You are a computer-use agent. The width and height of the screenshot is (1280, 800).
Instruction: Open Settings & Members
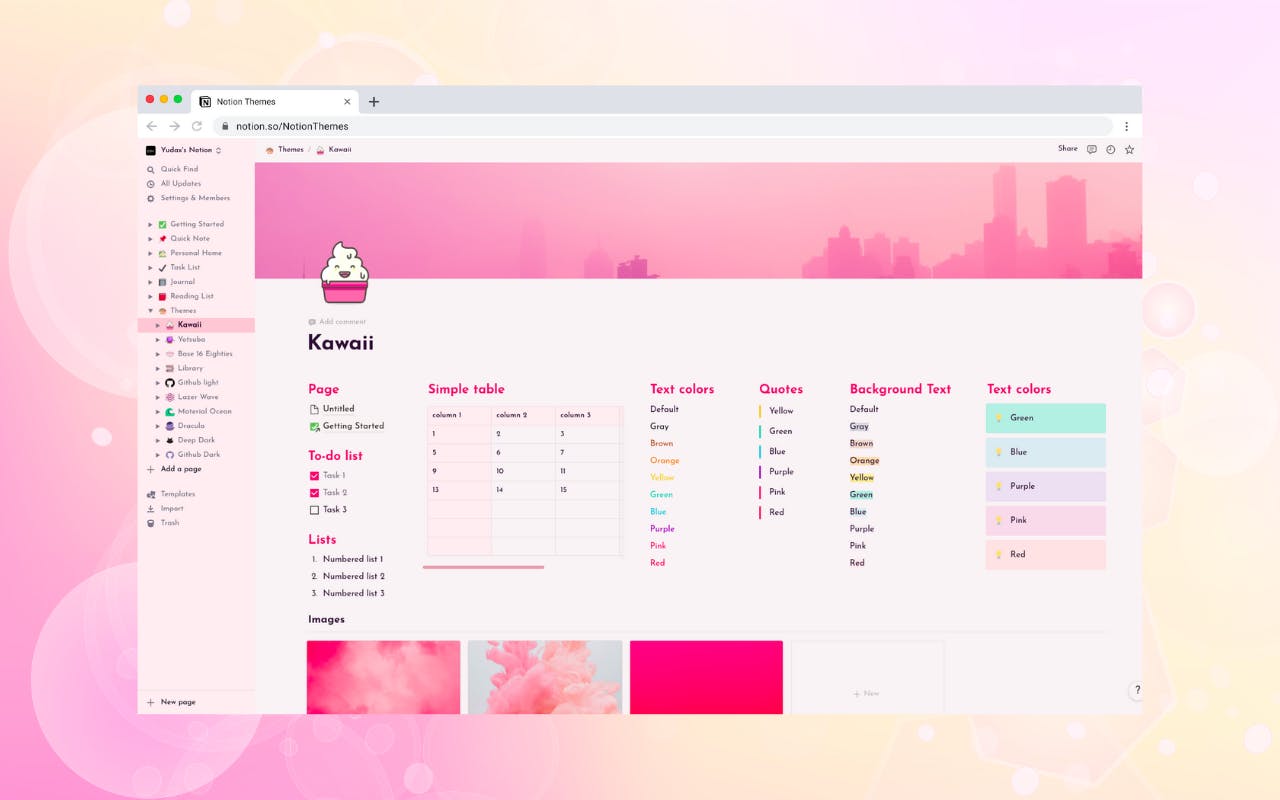point(193,198)
